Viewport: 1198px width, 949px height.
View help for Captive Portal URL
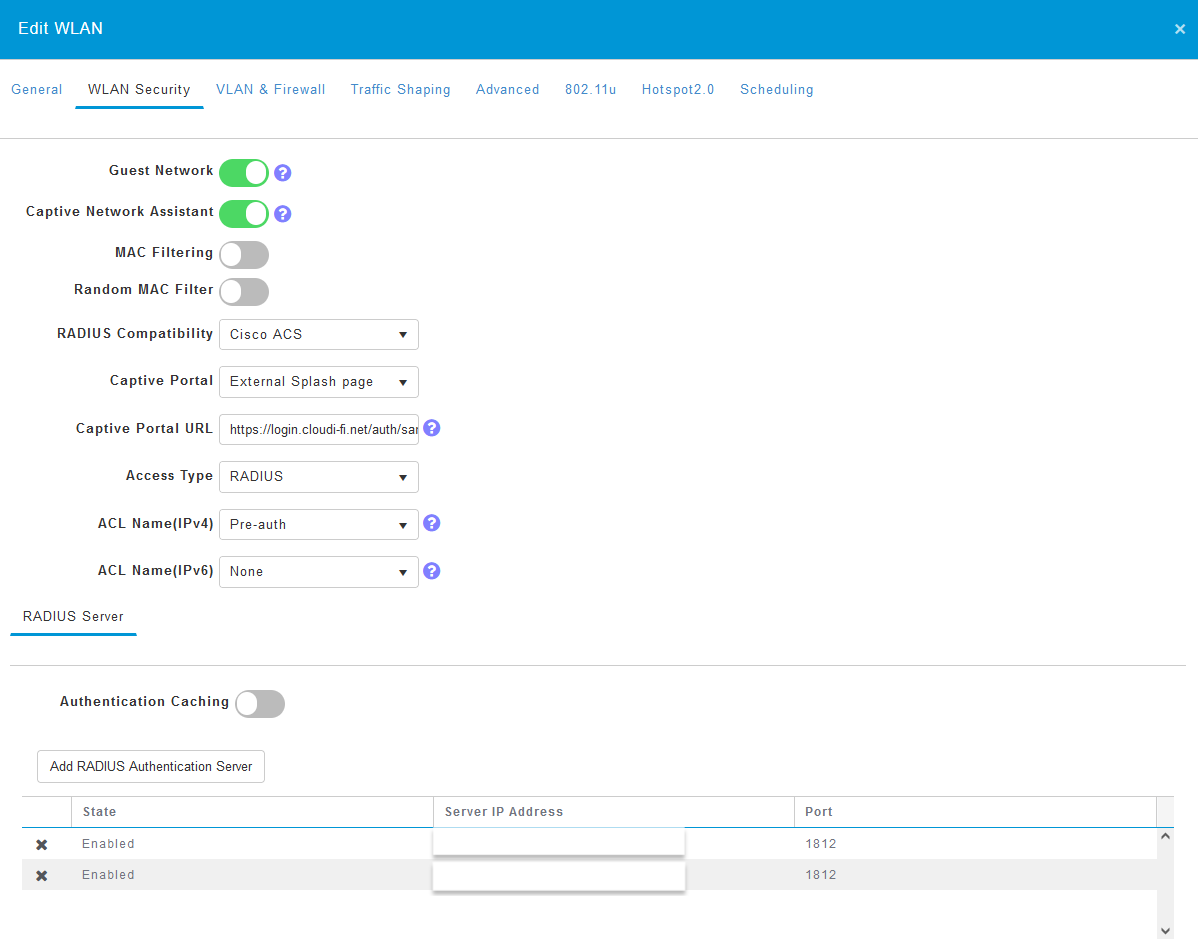431,427
